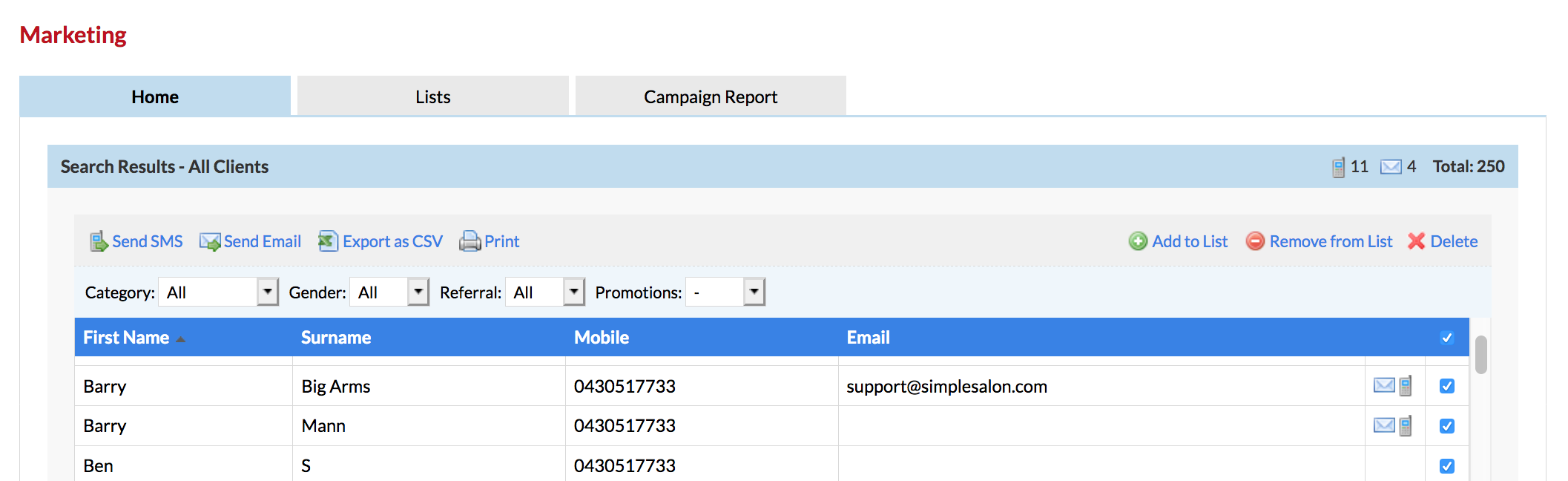Open the Campaign Report tab
This screenshot has height=481, width=1568.
[x=710, y=96]
